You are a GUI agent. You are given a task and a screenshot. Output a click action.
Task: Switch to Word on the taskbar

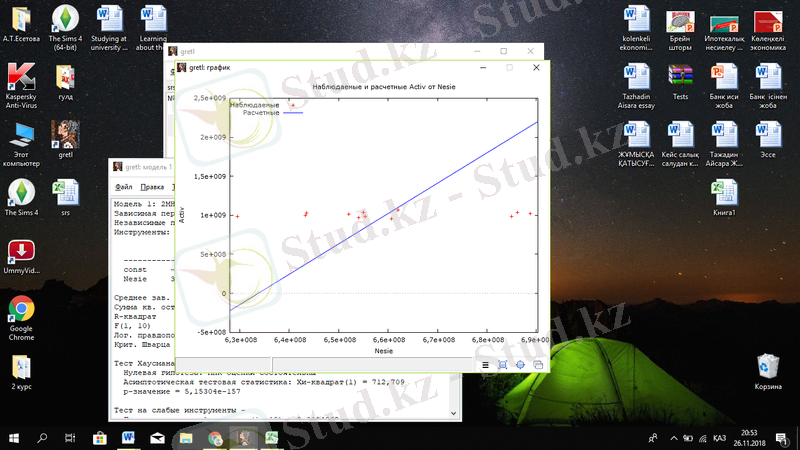(x=128, y=438)
